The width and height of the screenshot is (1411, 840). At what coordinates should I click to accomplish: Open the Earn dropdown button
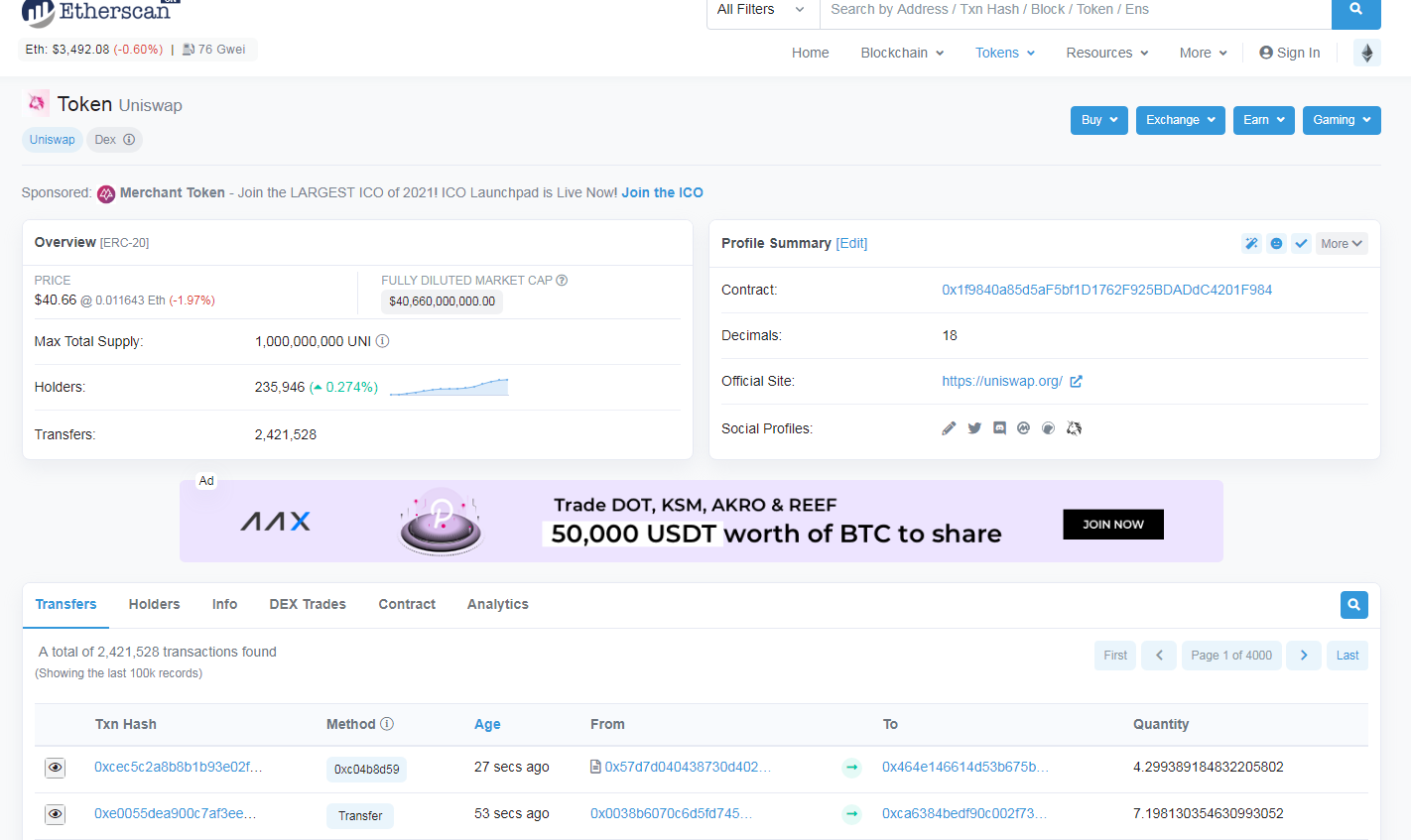[1264, 120]
